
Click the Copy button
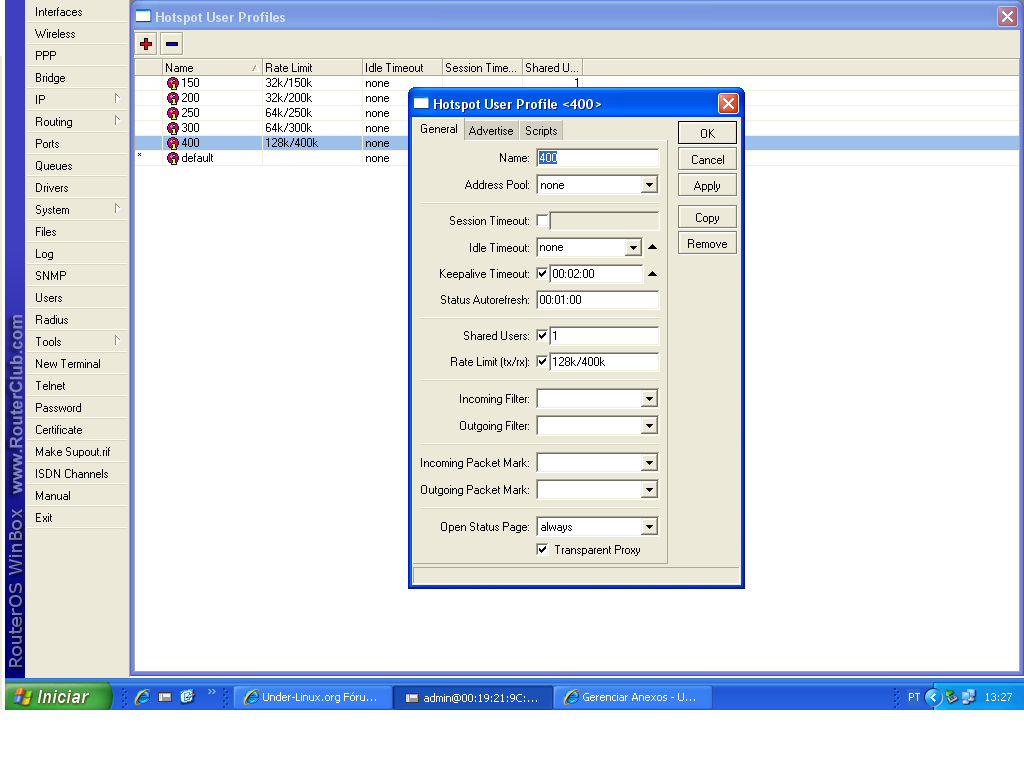pos(707,217)
